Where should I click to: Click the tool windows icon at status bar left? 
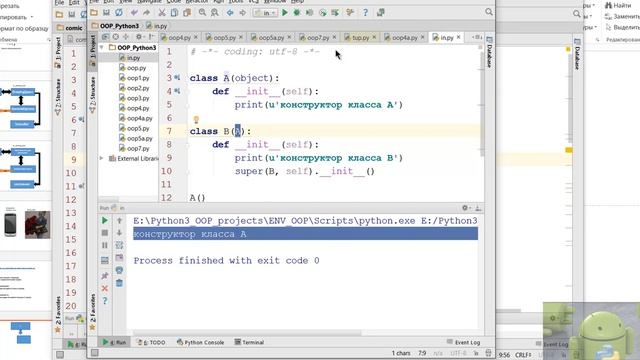pos(95,353)
